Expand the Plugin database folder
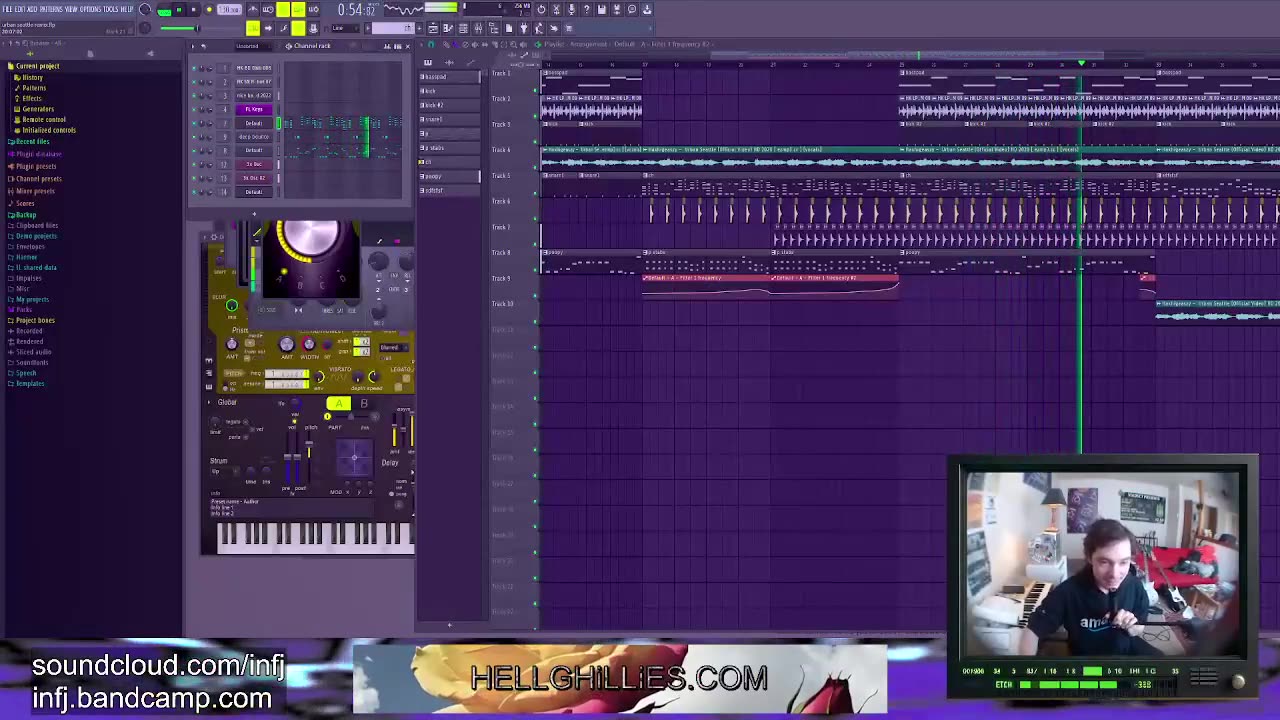Viewport: 1280px width, 720px height. (x=36, y=154)
